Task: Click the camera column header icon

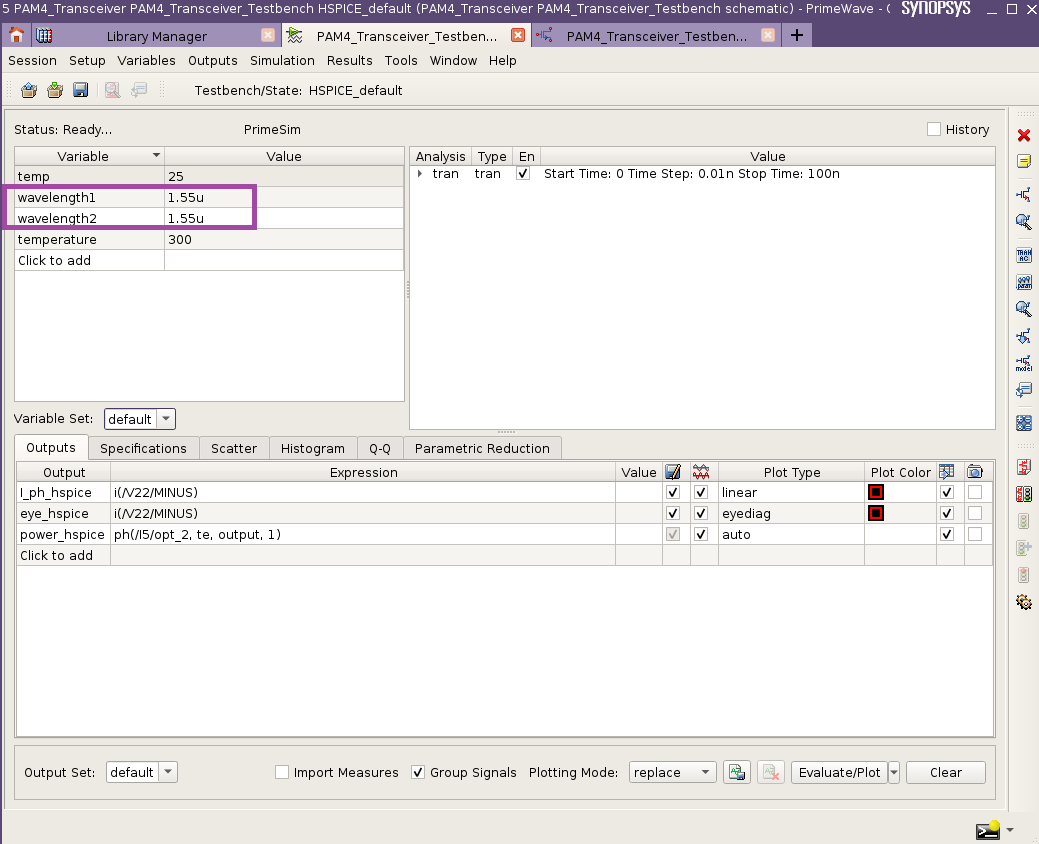Action: 975,472
